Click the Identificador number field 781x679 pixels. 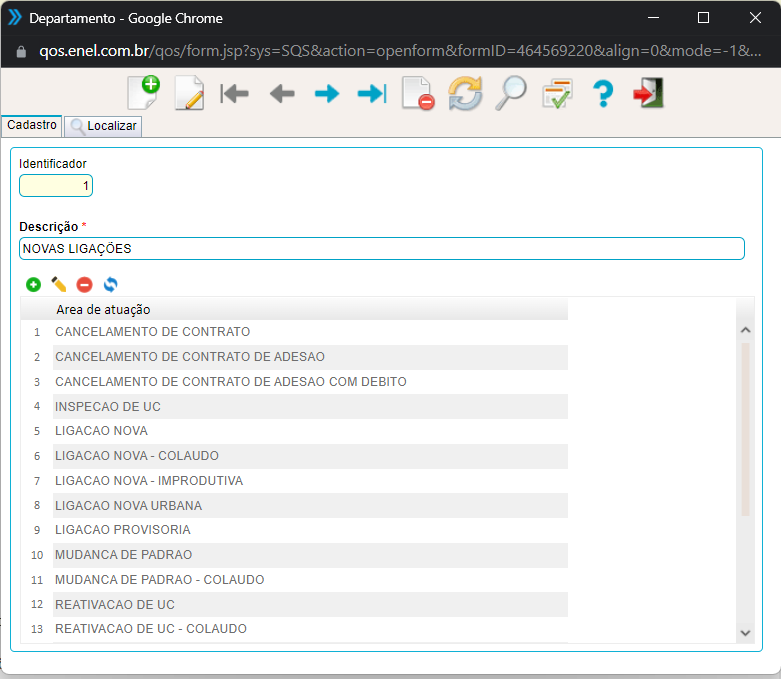pos(56,186)
